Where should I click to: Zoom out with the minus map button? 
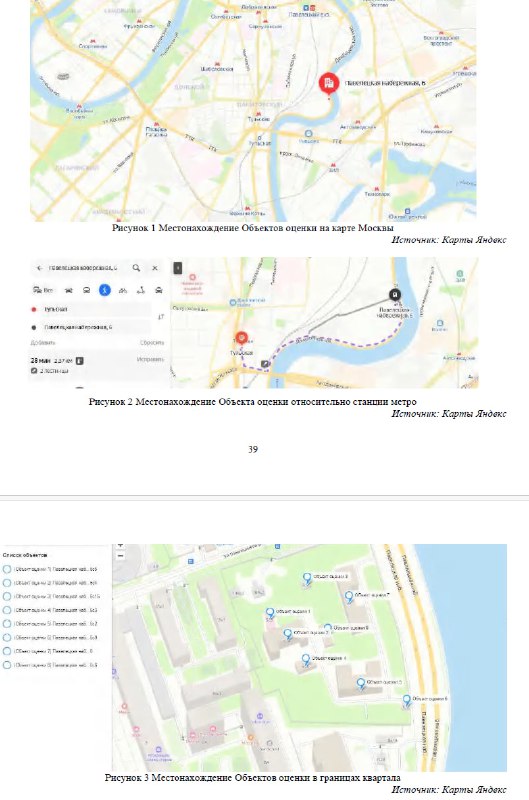point(120,556)
